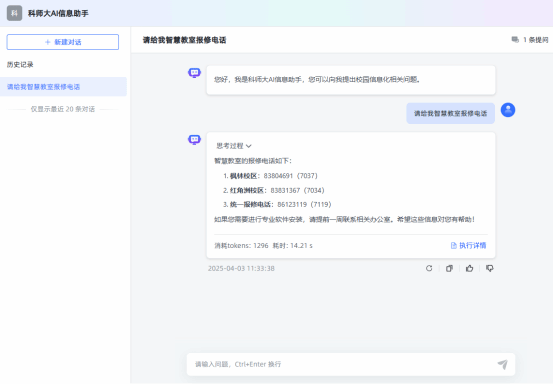This screenshot has height=384, width=554.
Task: Click the 耗时: 14.21 s text
Action: pyautogui.click(x=293, y=246)
